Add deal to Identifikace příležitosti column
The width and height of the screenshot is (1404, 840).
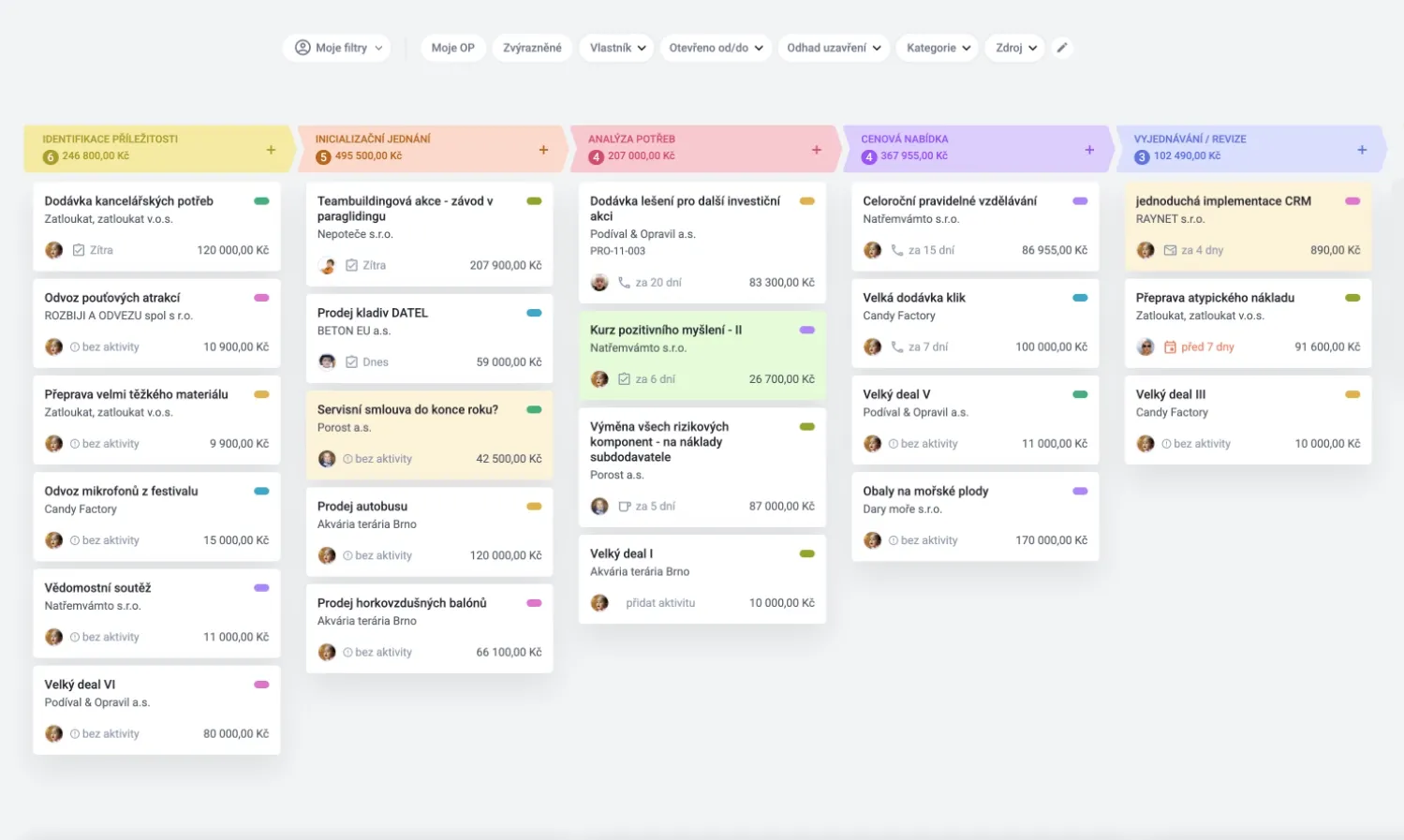[x=271, y=150]
